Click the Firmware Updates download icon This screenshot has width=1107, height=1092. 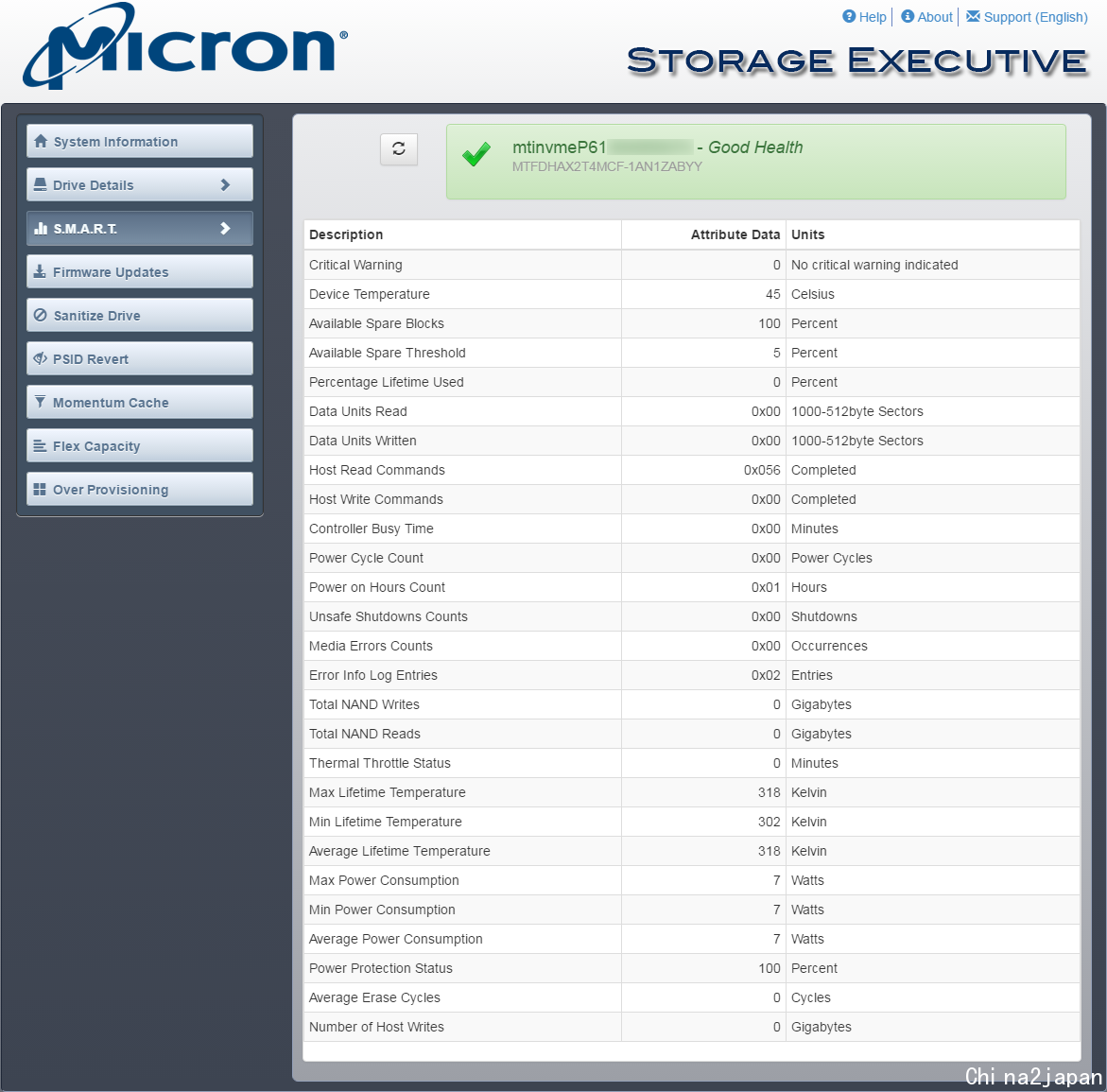[41, 271]
